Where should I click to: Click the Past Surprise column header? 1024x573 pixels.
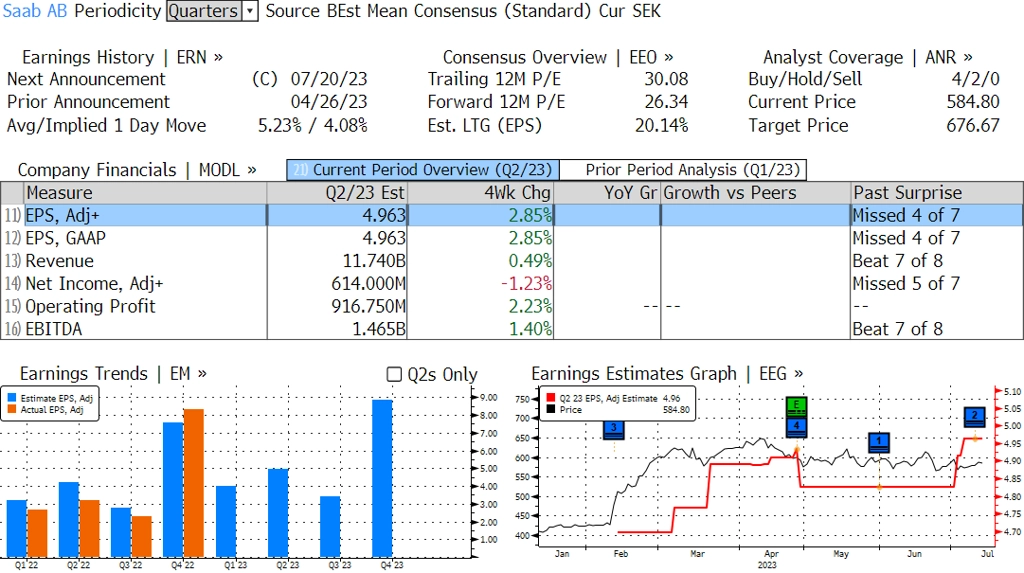936,193
